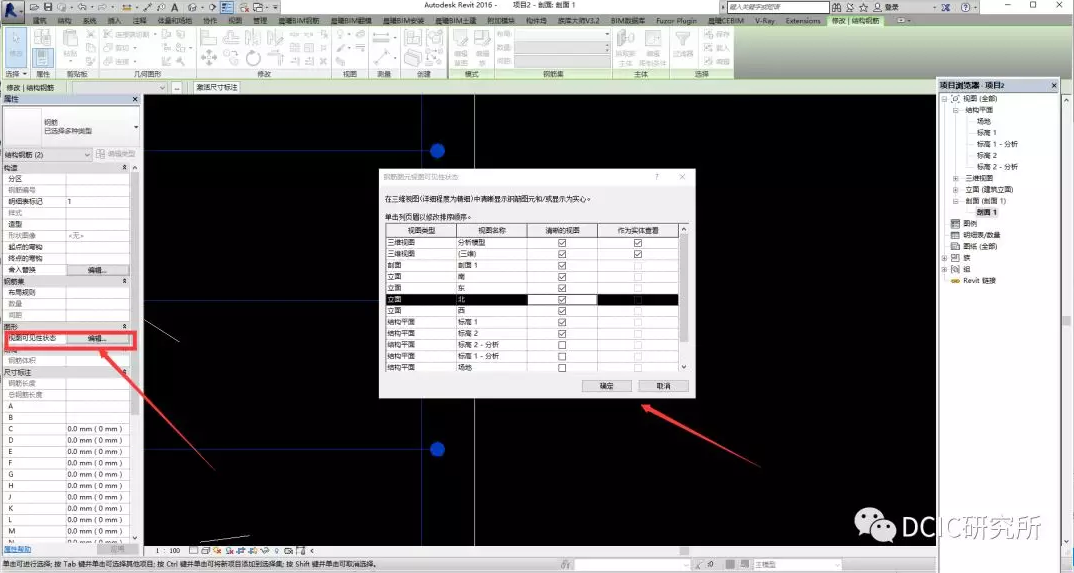Screen dimensions: 1074x573
Task: Click the Open folder quick access icon
Action: 34,7
